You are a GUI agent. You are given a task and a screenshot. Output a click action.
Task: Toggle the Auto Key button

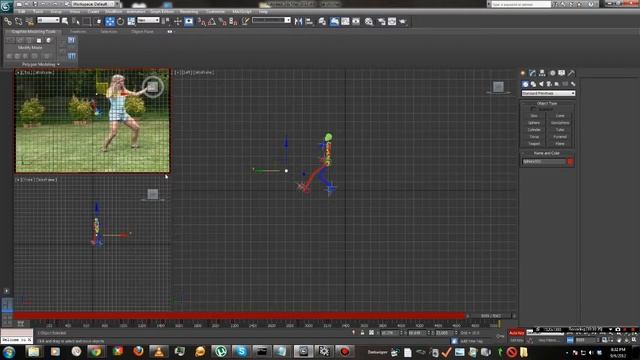point(516,333)
